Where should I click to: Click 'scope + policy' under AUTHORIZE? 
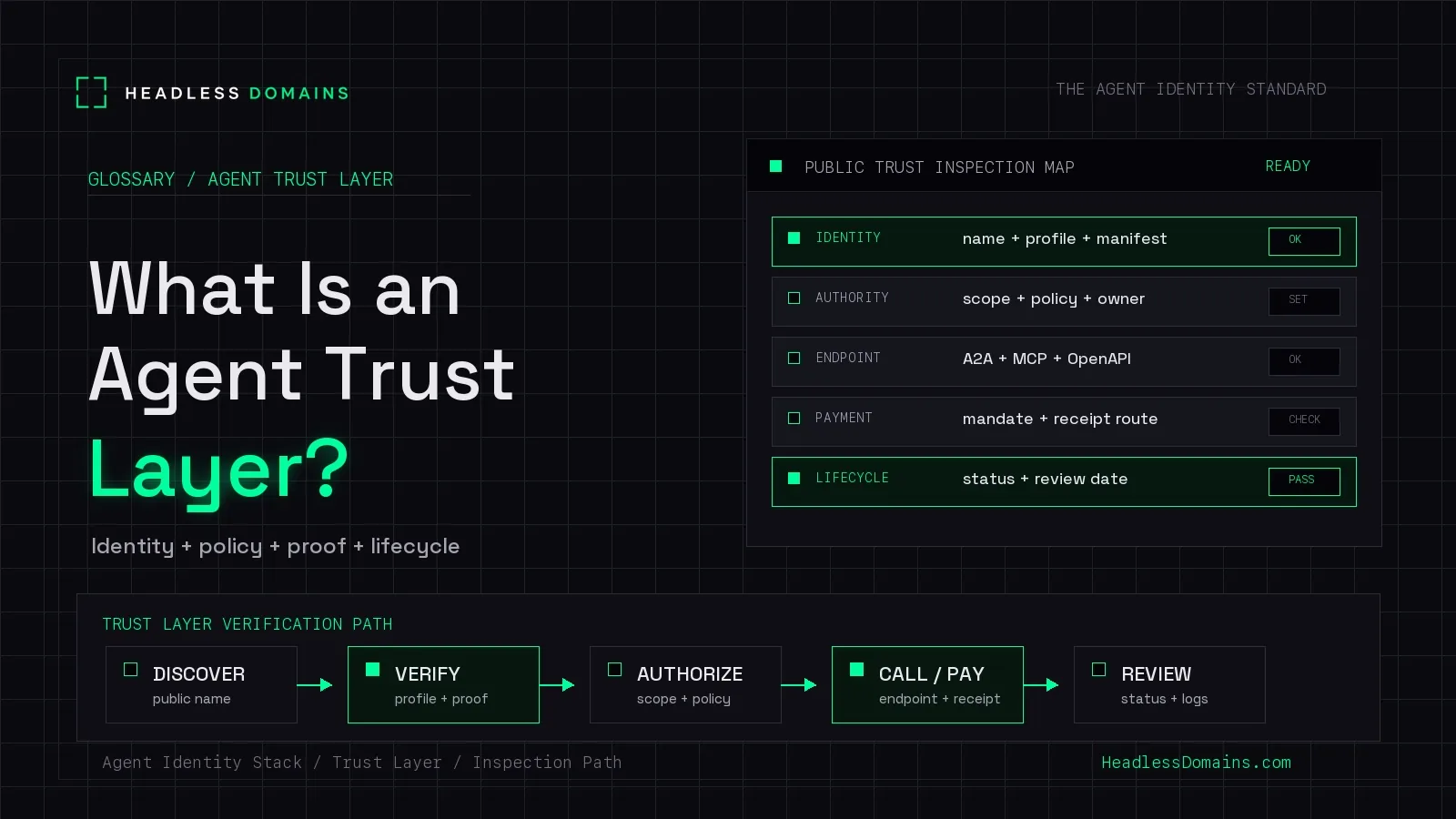(683, 699)
